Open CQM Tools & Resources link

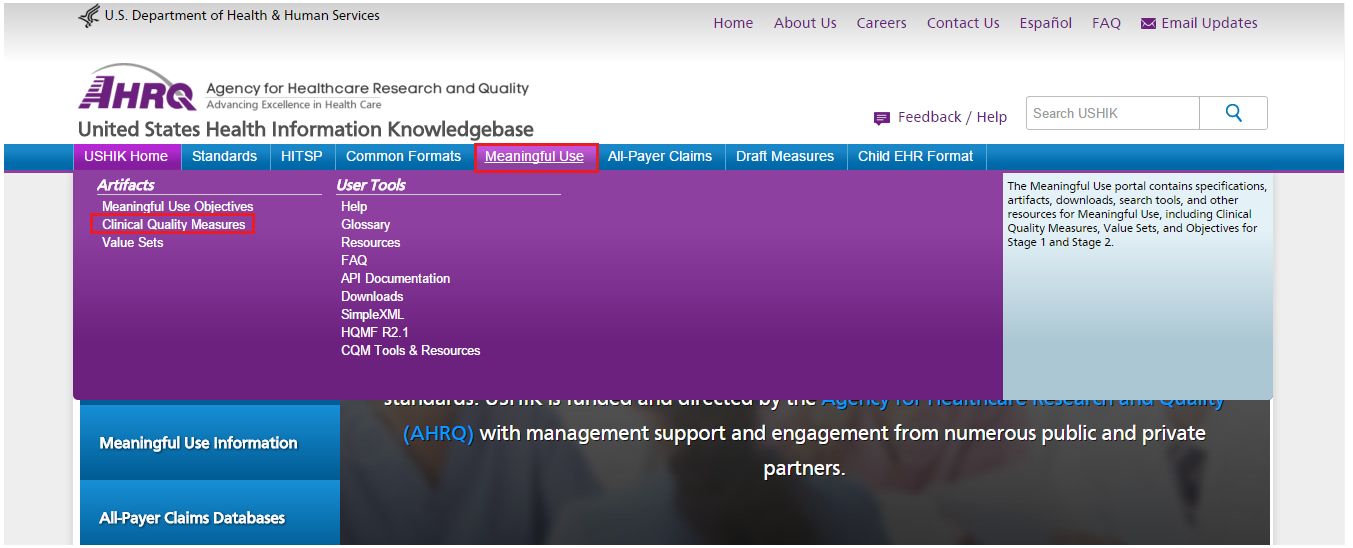coord(411,350)
